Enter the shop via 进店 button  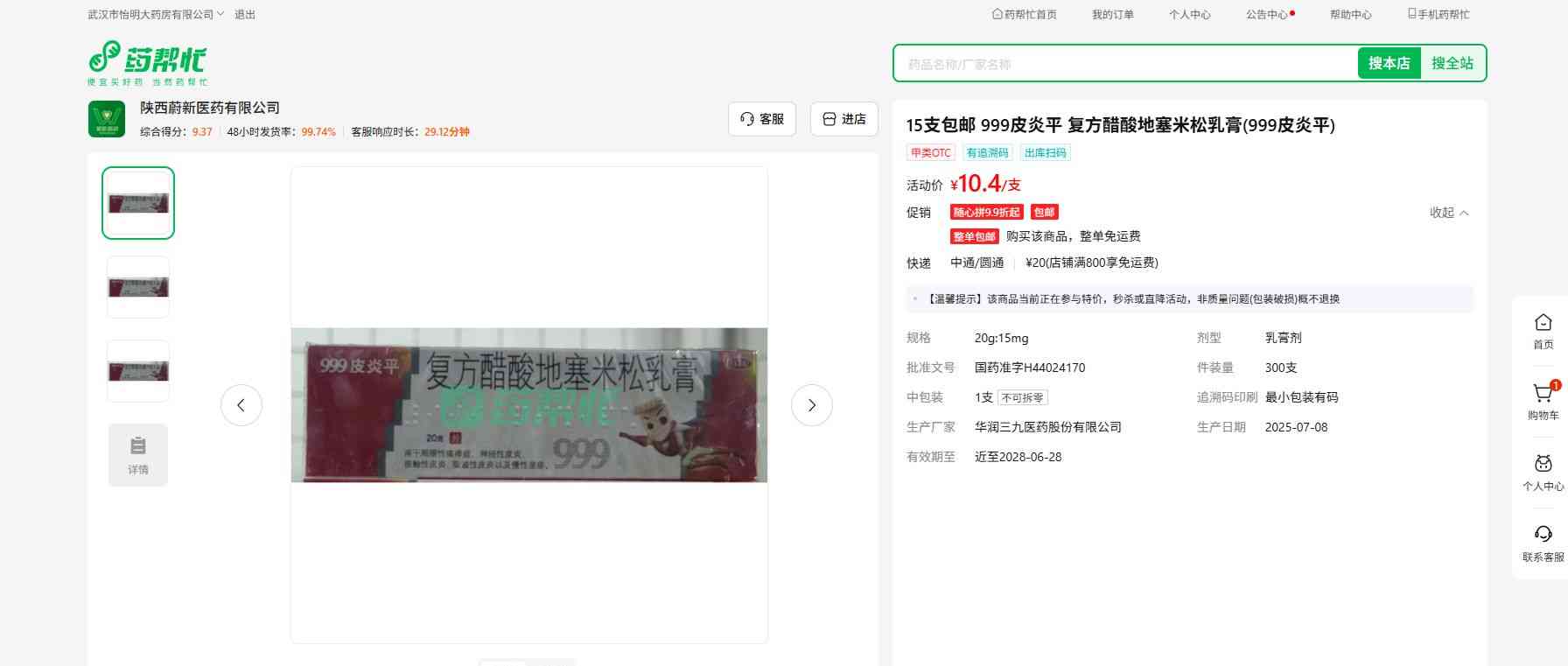[843, 119]
